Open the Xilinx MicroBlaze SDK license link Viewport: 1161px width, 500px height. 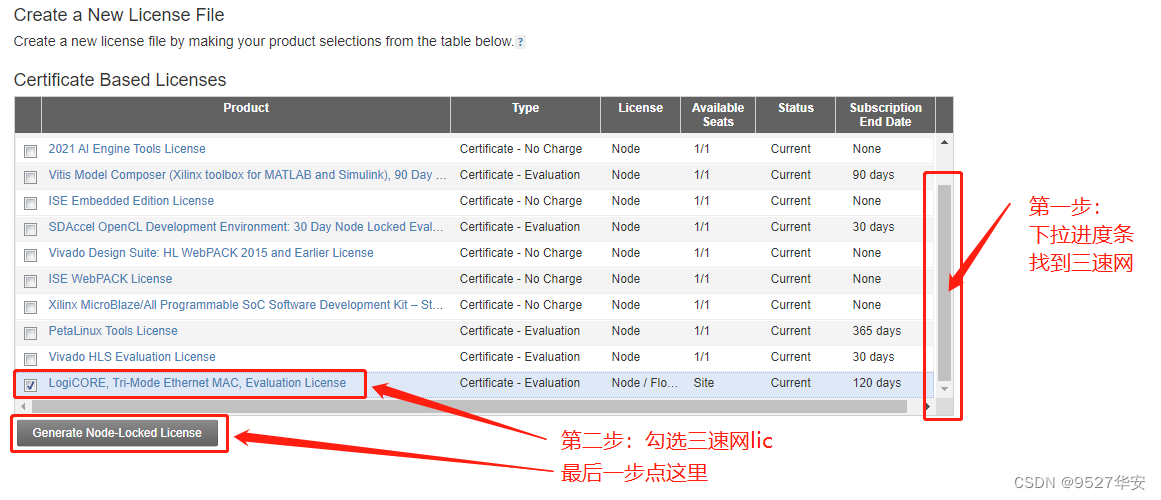click(246, 304)
